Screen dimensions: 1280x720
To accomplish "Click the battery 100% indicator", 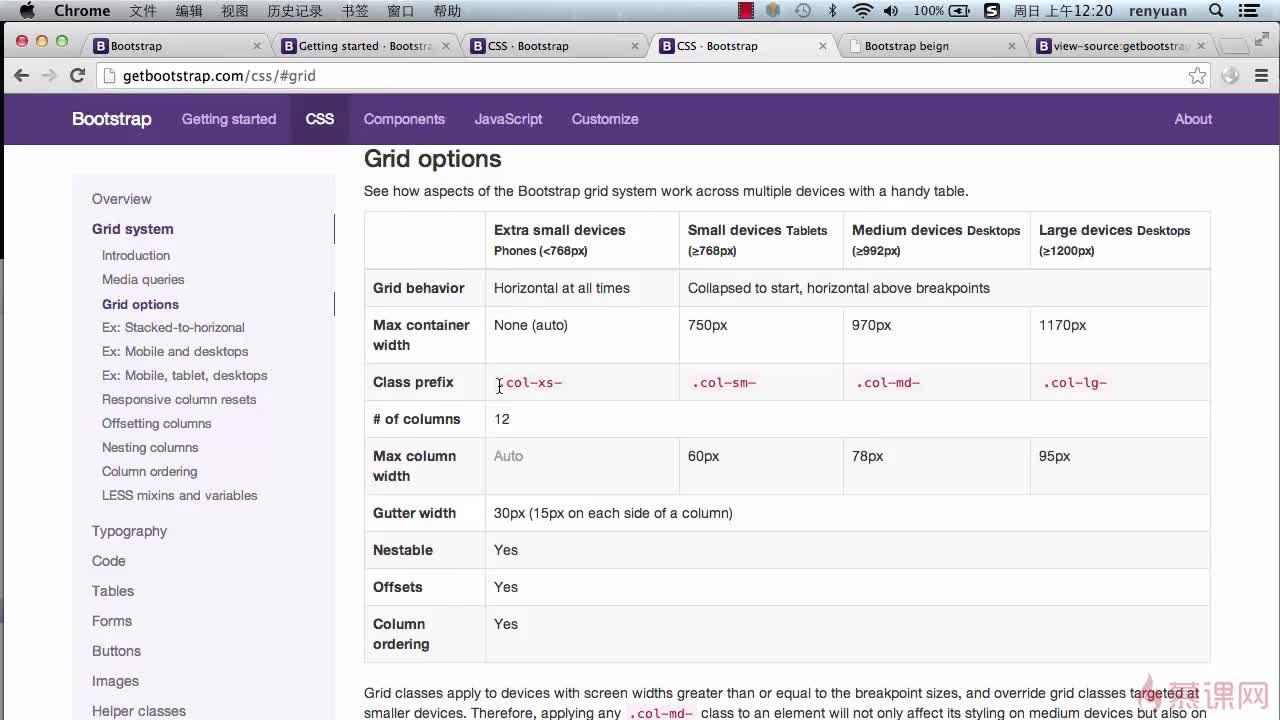I will tap(942, 11).
